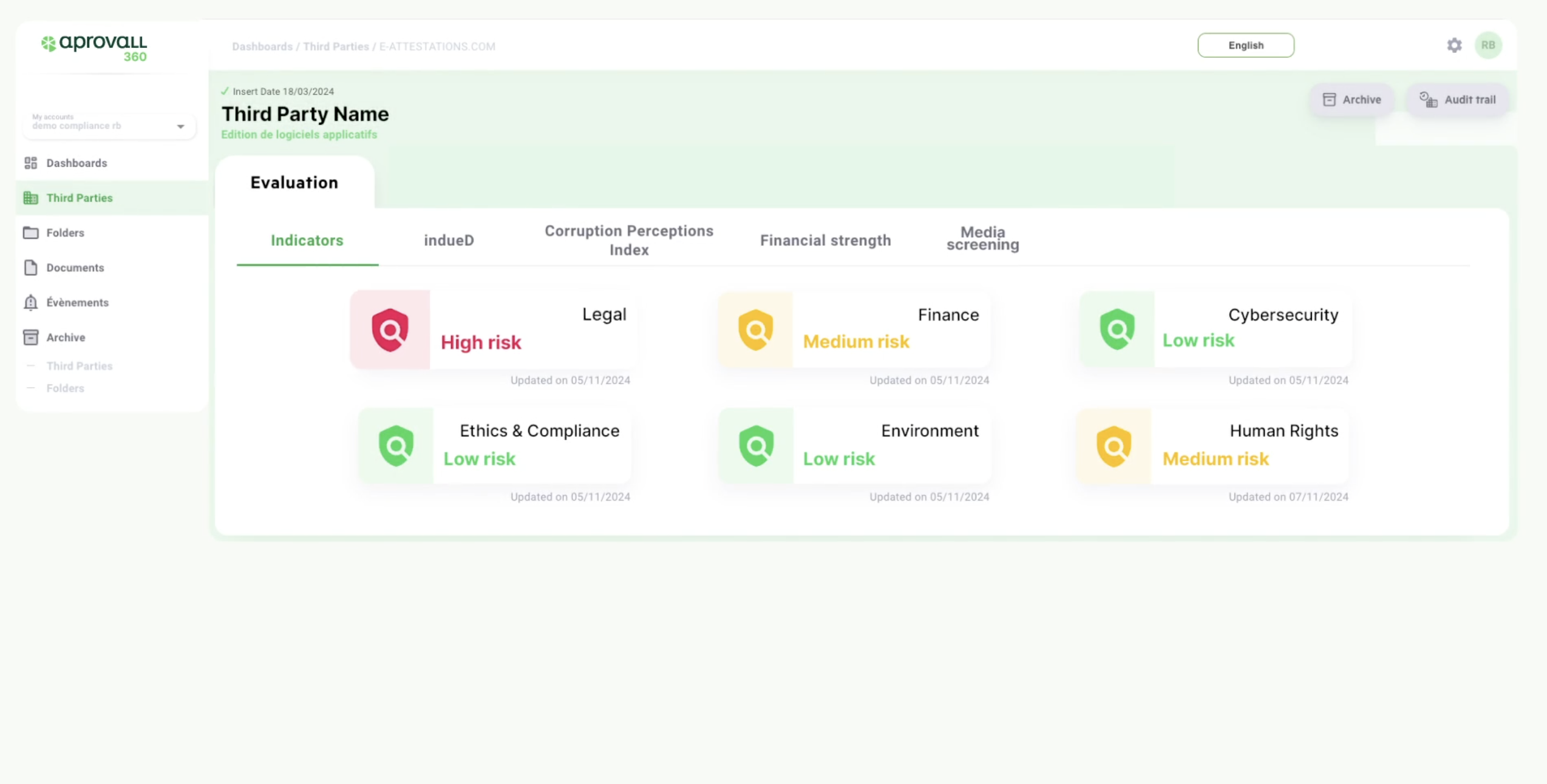Open settings via the gear icon
Image resolution: width=1547 pixels, height=784 pixels.
point(1454,46)
